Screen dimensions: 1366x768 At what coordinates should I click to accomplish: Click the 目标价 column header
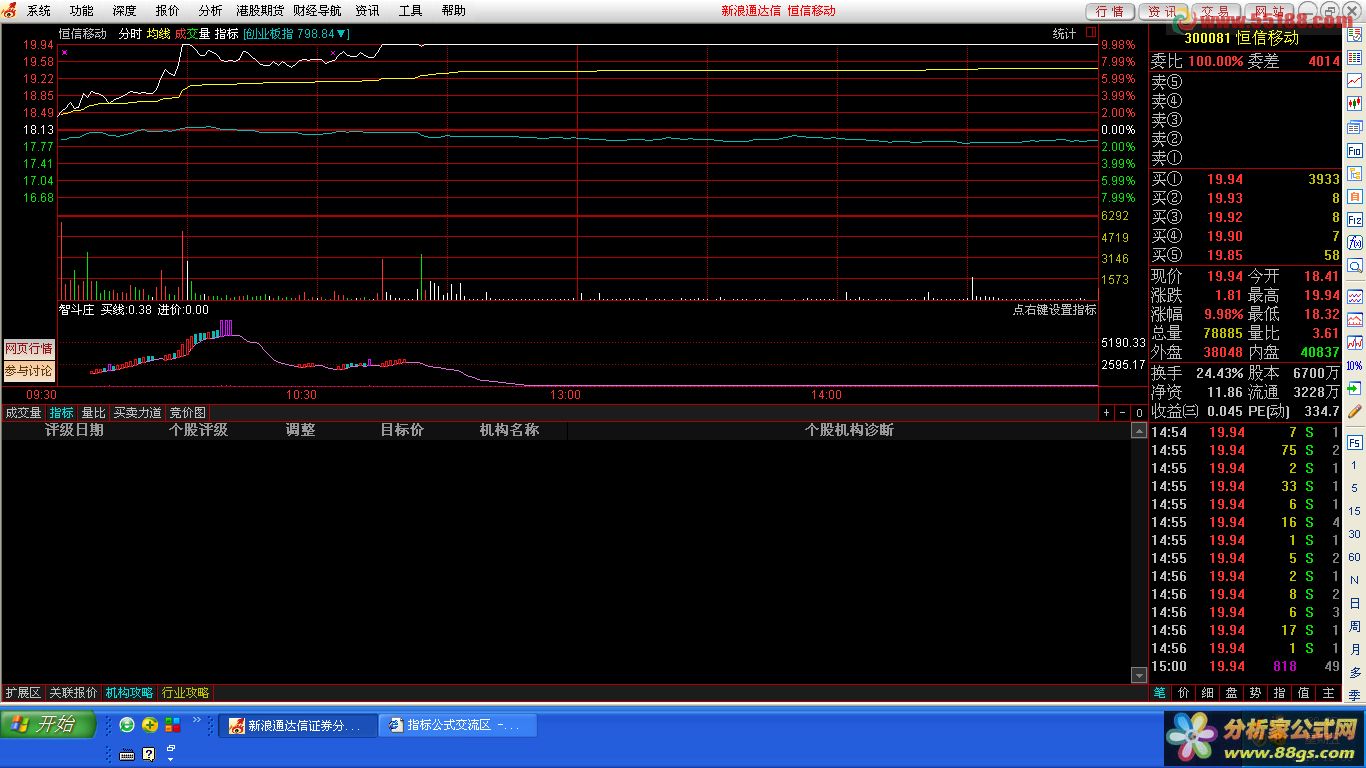(x=402, y=430)
